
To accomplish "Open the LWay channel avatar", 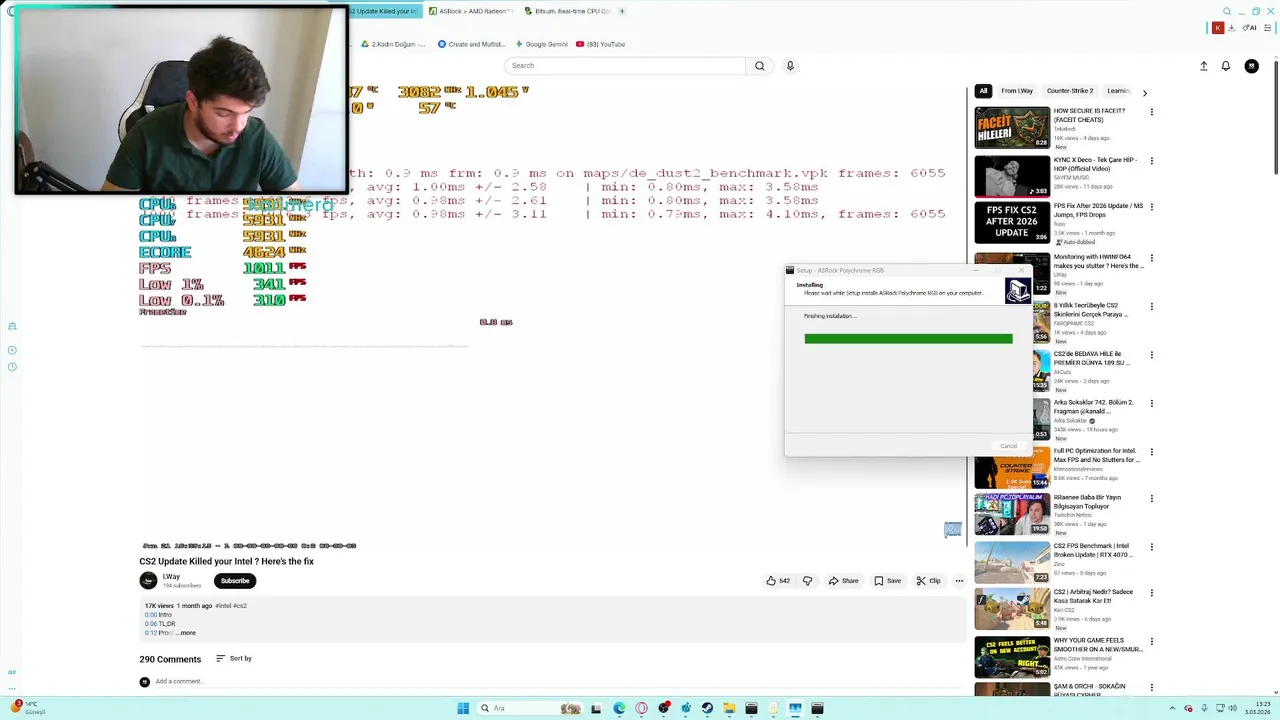I will point(148,581).
